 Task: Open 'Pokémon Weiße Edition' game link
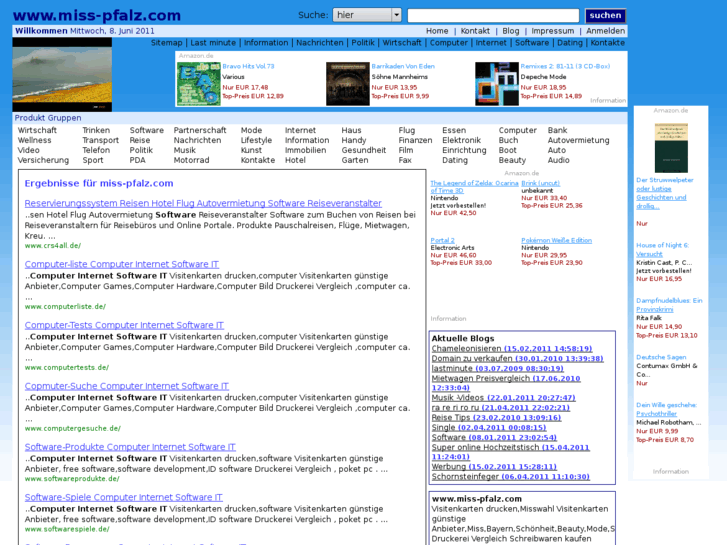556,240
